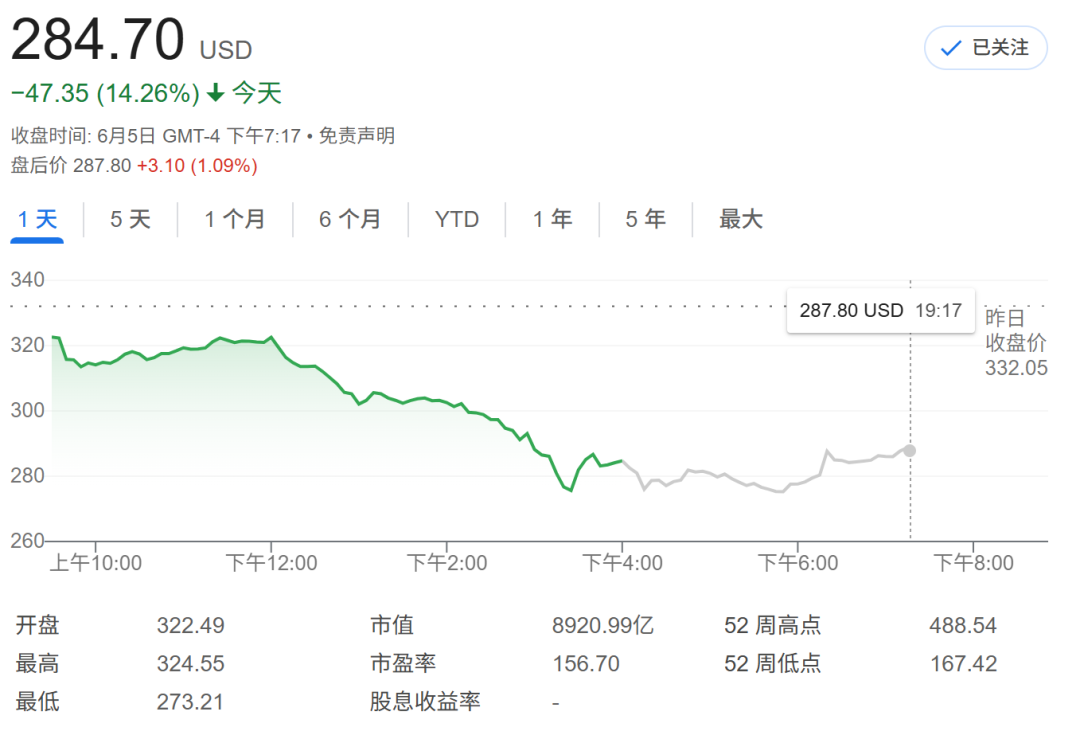The image size is (1080, 735).
Task: Select the 最大 range tab
Action: click(741, 220)
